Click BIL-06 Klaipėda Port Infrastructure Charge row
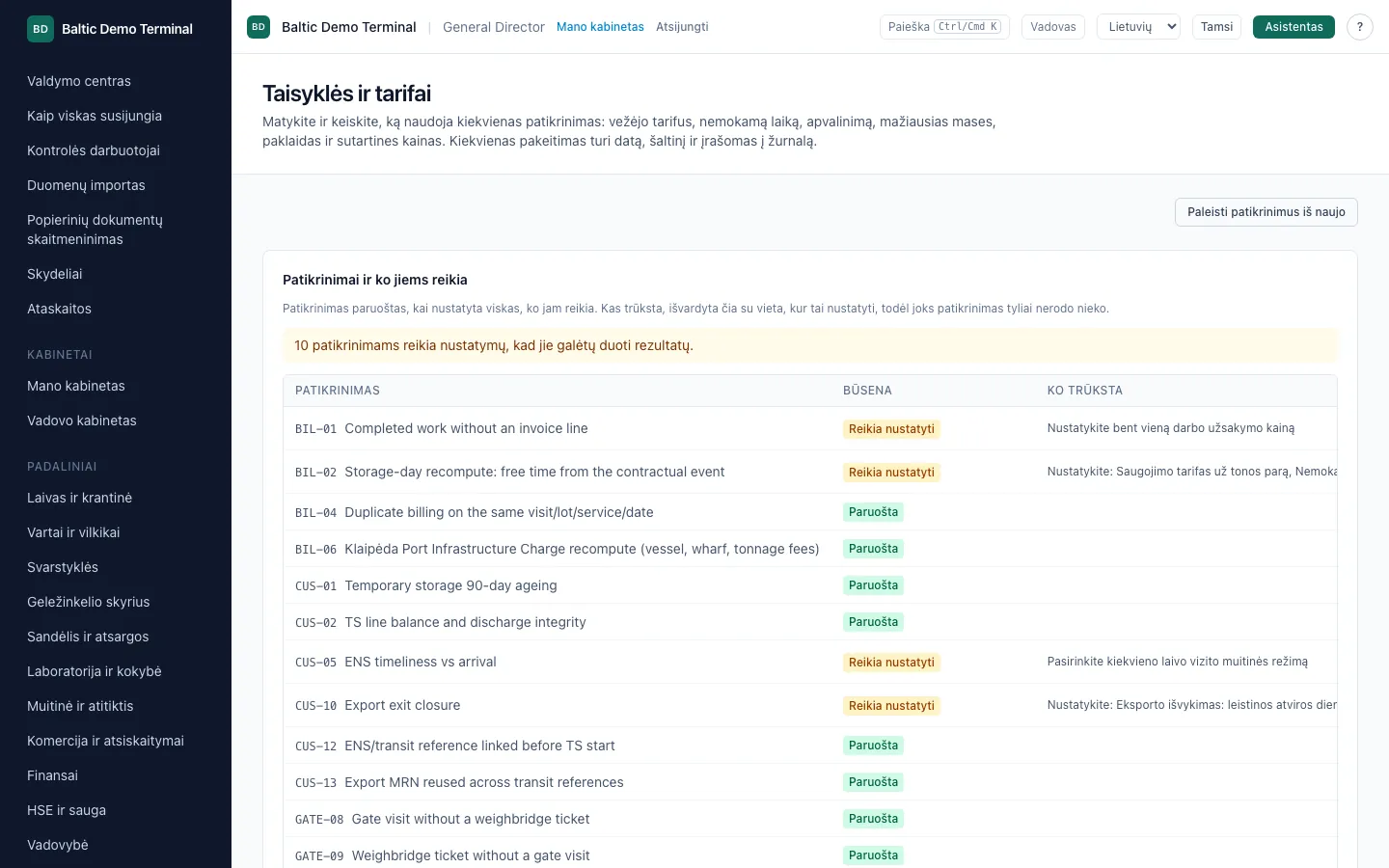This screenshot has height=868, width=1389. point(810,549)
